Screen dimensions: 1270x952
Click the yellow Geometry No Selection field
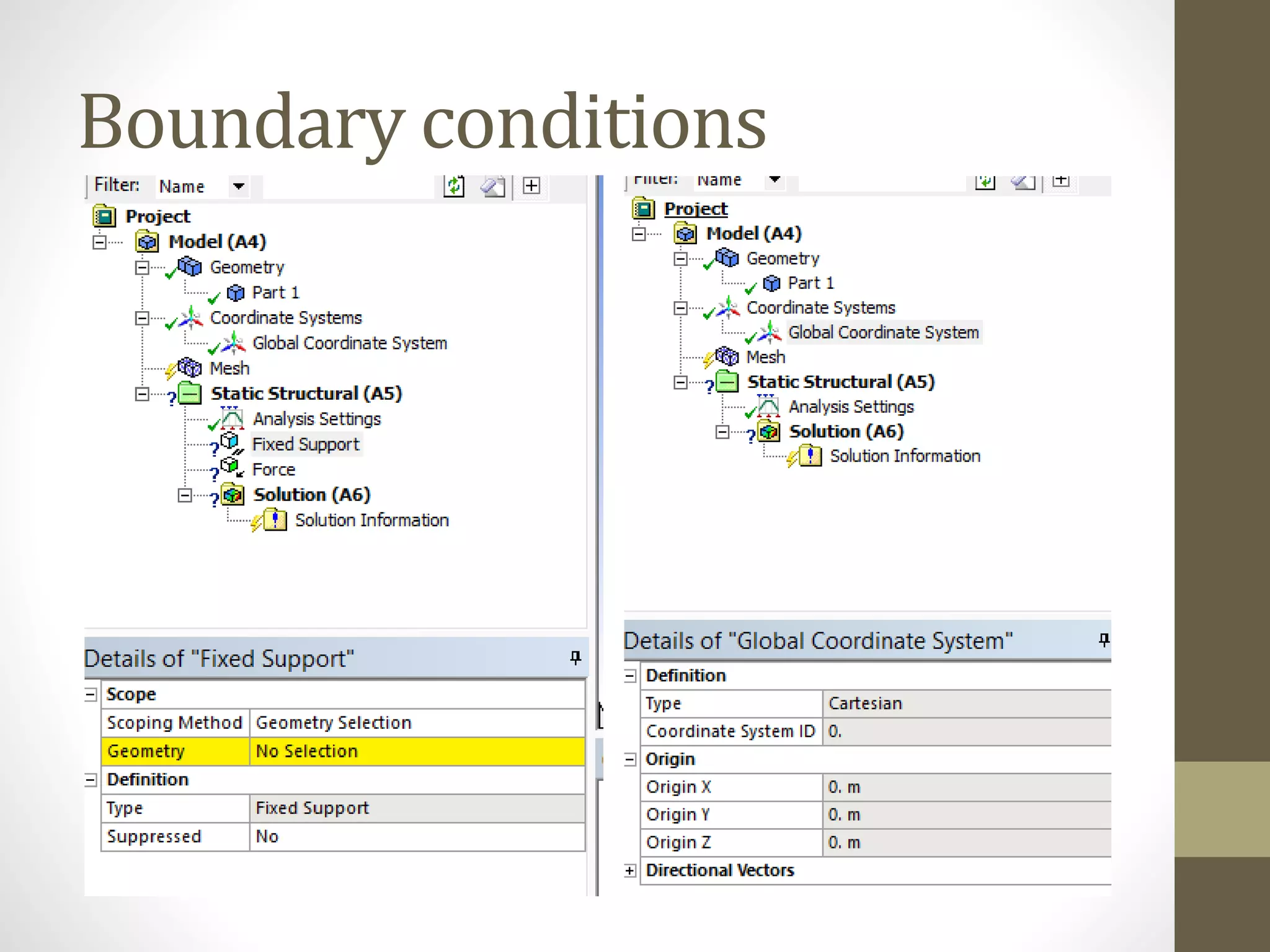coord(417,751)
